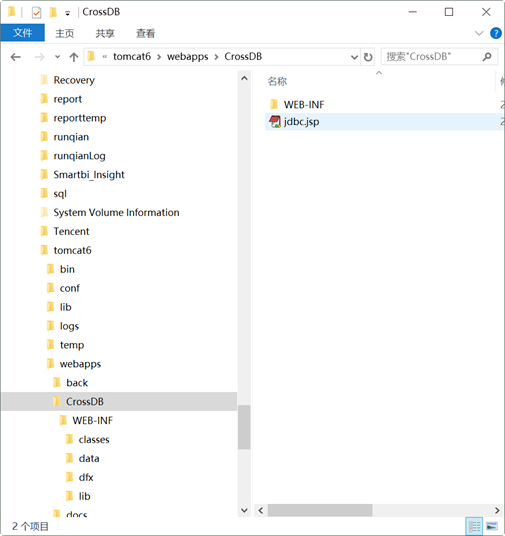
Task: Go back with the left arrow
Action: pyautogui.click(x=16, y=57)
